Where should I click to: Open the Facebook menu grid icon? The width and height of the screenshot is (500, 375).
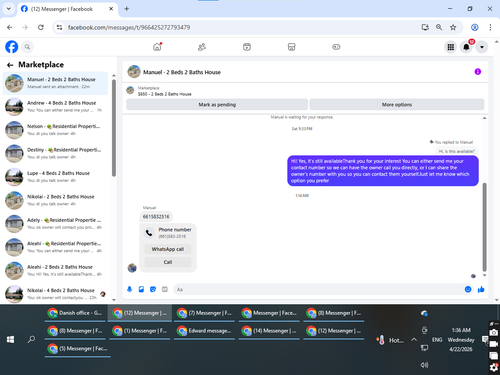pos(451,47)
